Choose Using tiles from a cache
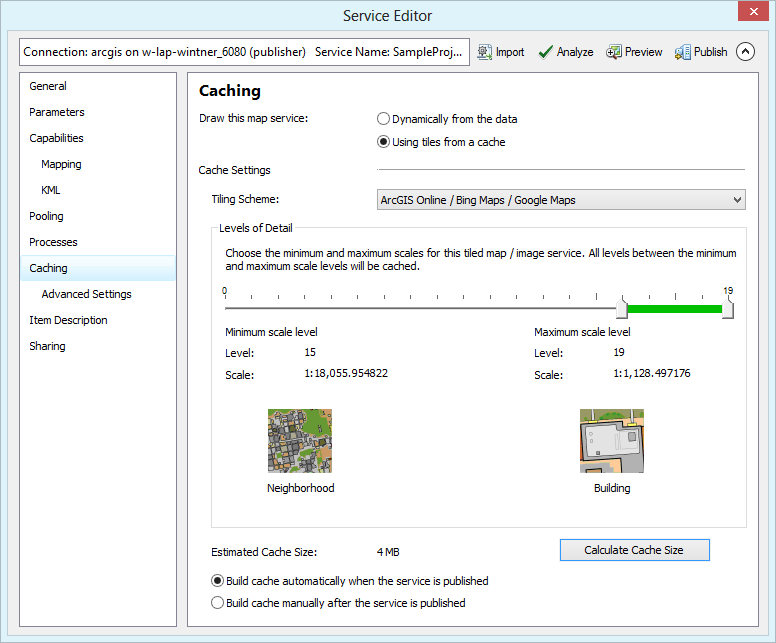776x643 pixels. [384, 142]
